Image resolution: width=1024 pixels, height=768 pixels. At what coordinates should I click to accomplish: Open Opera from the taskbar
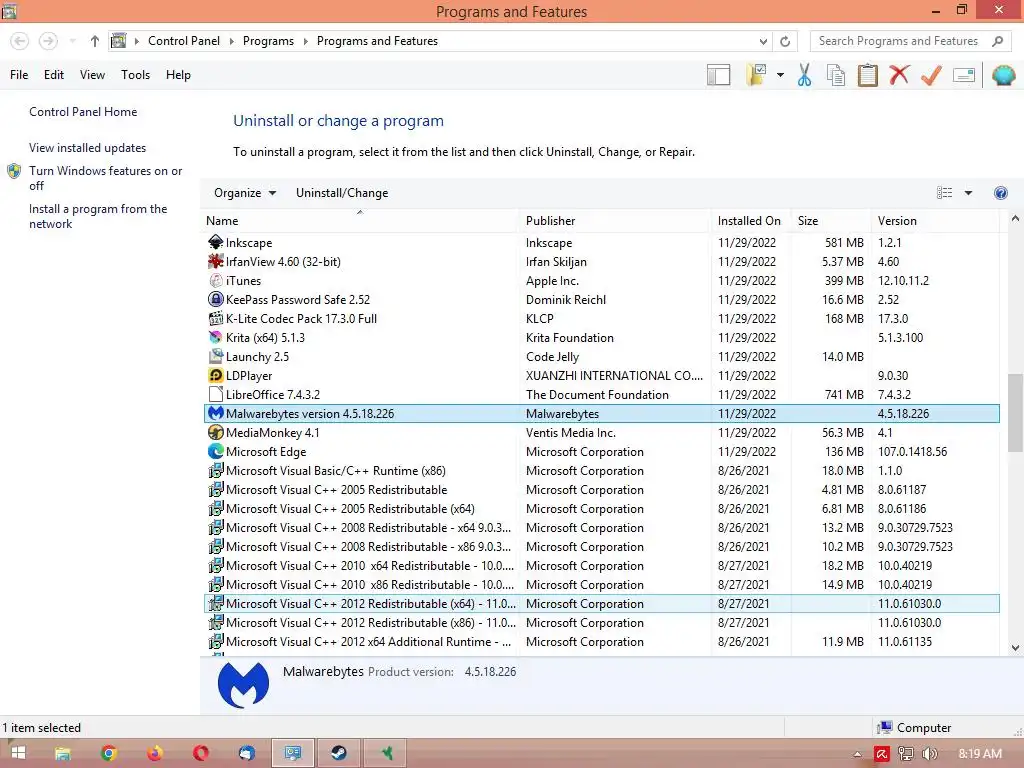pyautogui.click(x=200, y=753)
